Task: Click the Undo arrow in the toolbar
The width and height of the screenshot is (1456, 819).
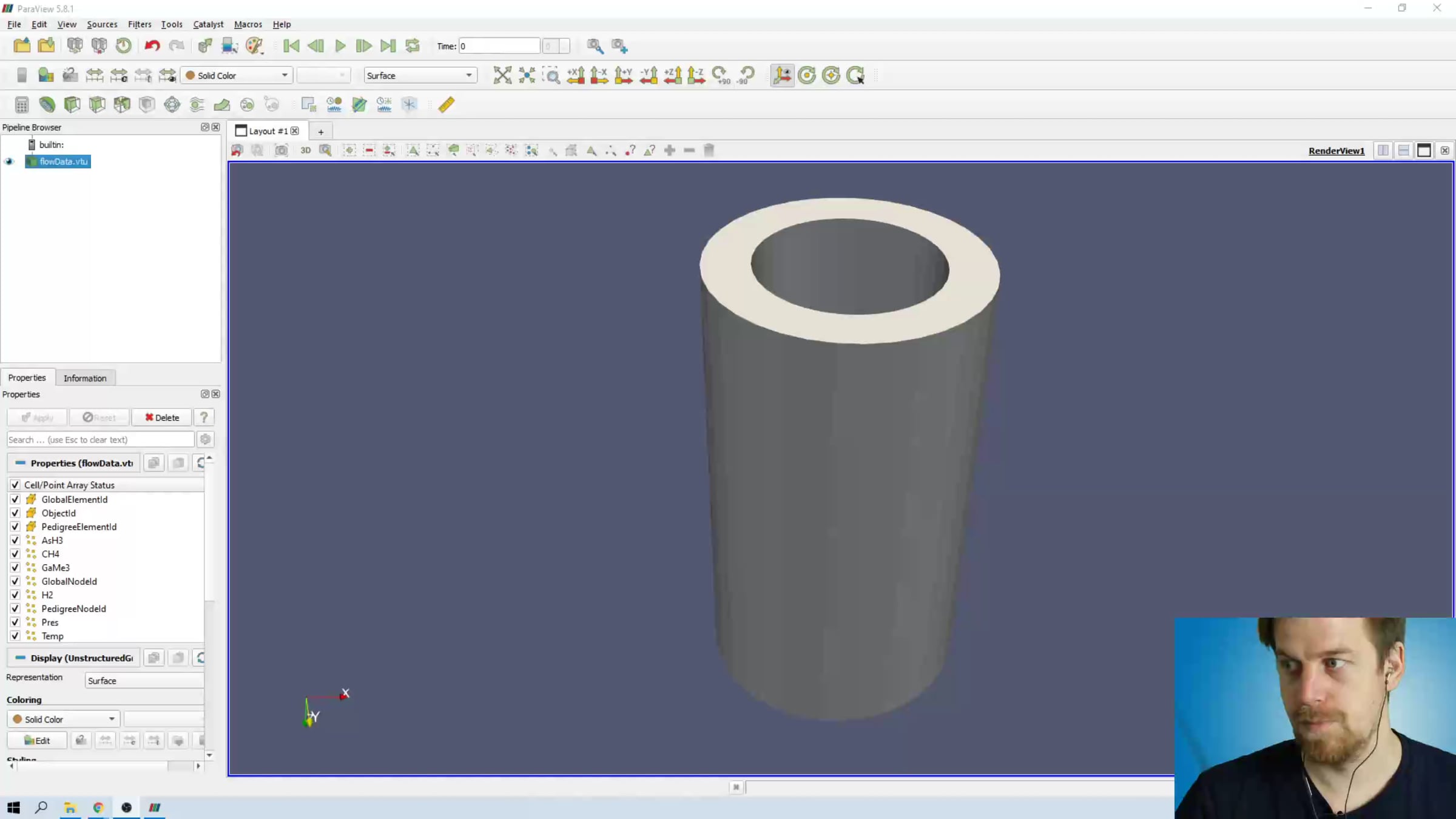Action: 152,45
